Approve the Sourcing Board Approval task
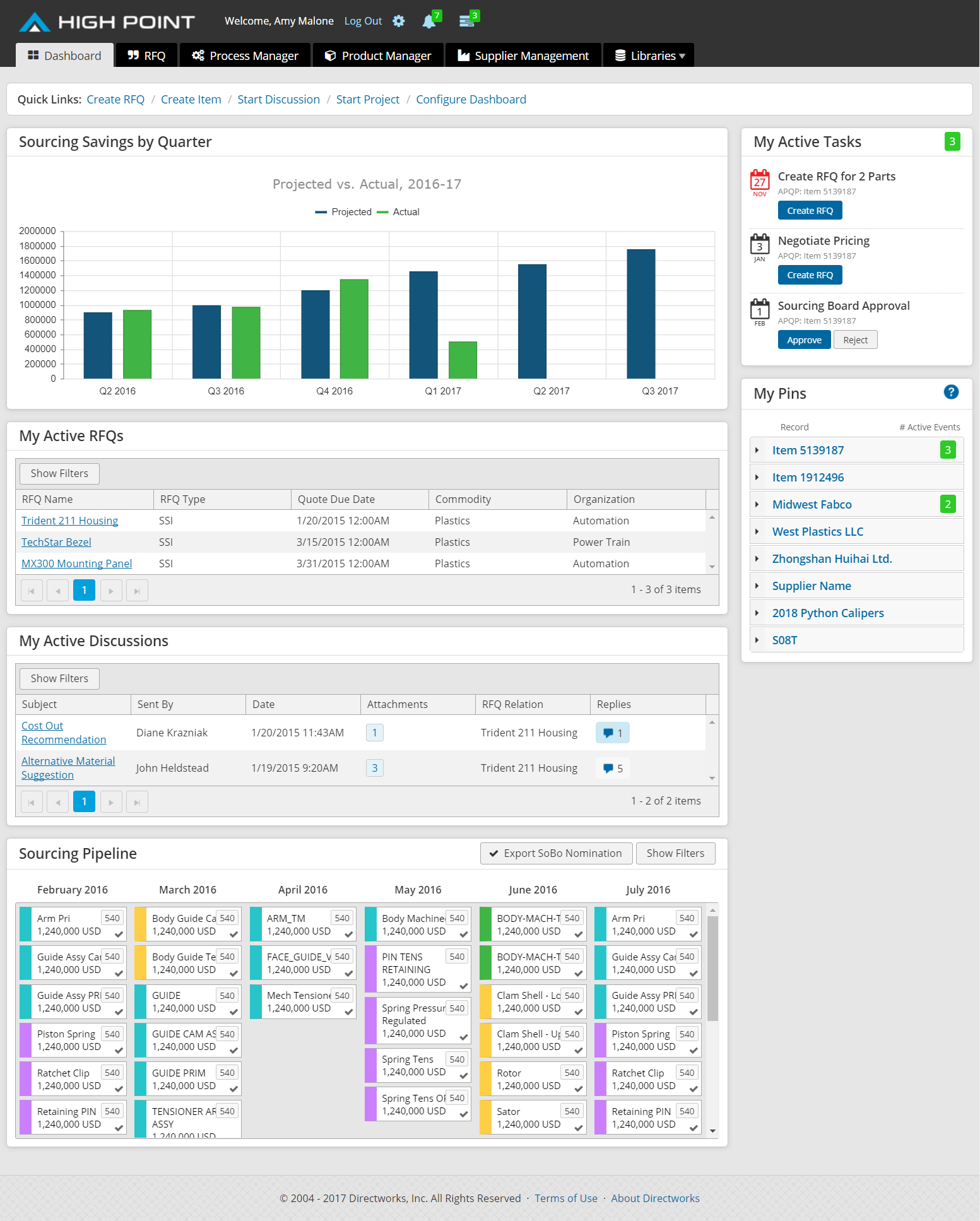Screen dimensions: 980x1221 point(803,340)
